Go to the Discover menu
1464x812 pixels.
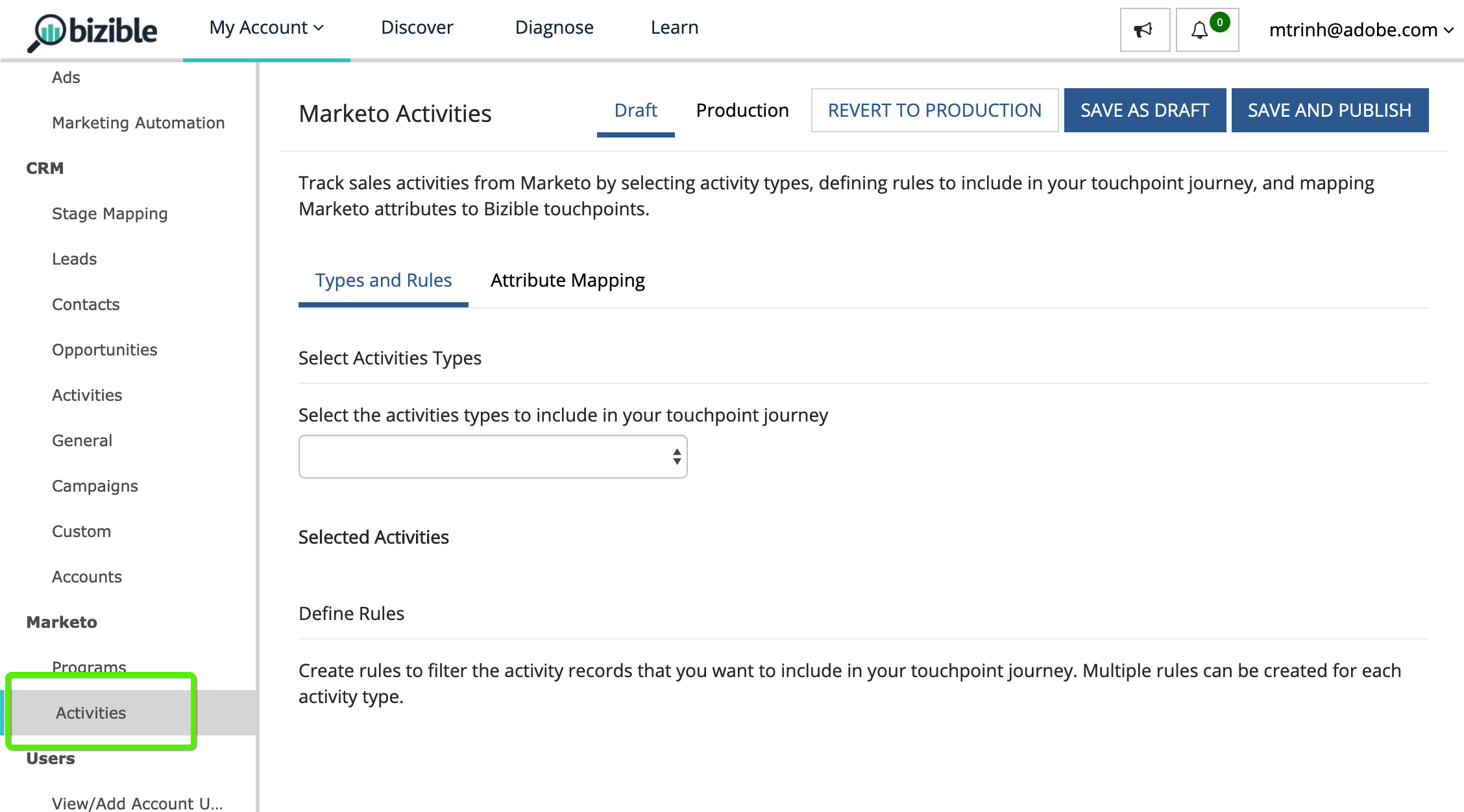pyautogui.click(x=417, y=28)
